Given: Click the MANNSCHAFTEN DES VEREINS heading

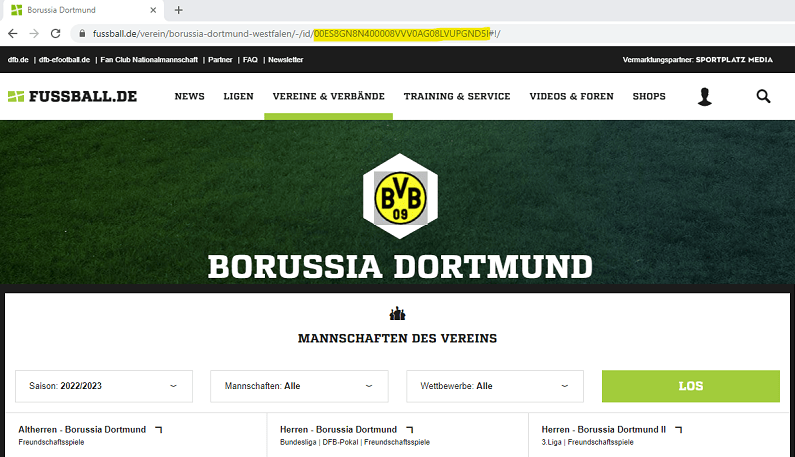Looking at the screenshot, I should [398, 338].
